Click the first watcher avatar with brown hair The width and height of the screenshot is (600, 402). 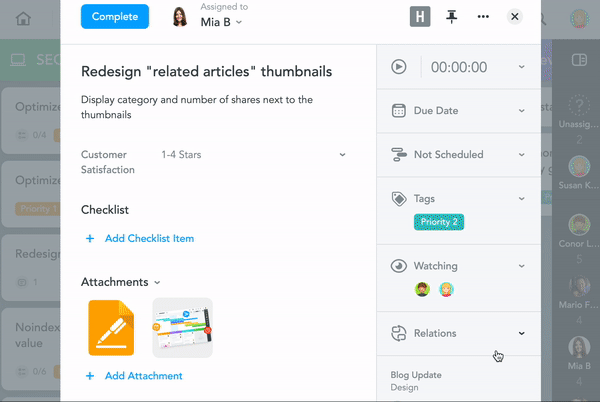422,290
